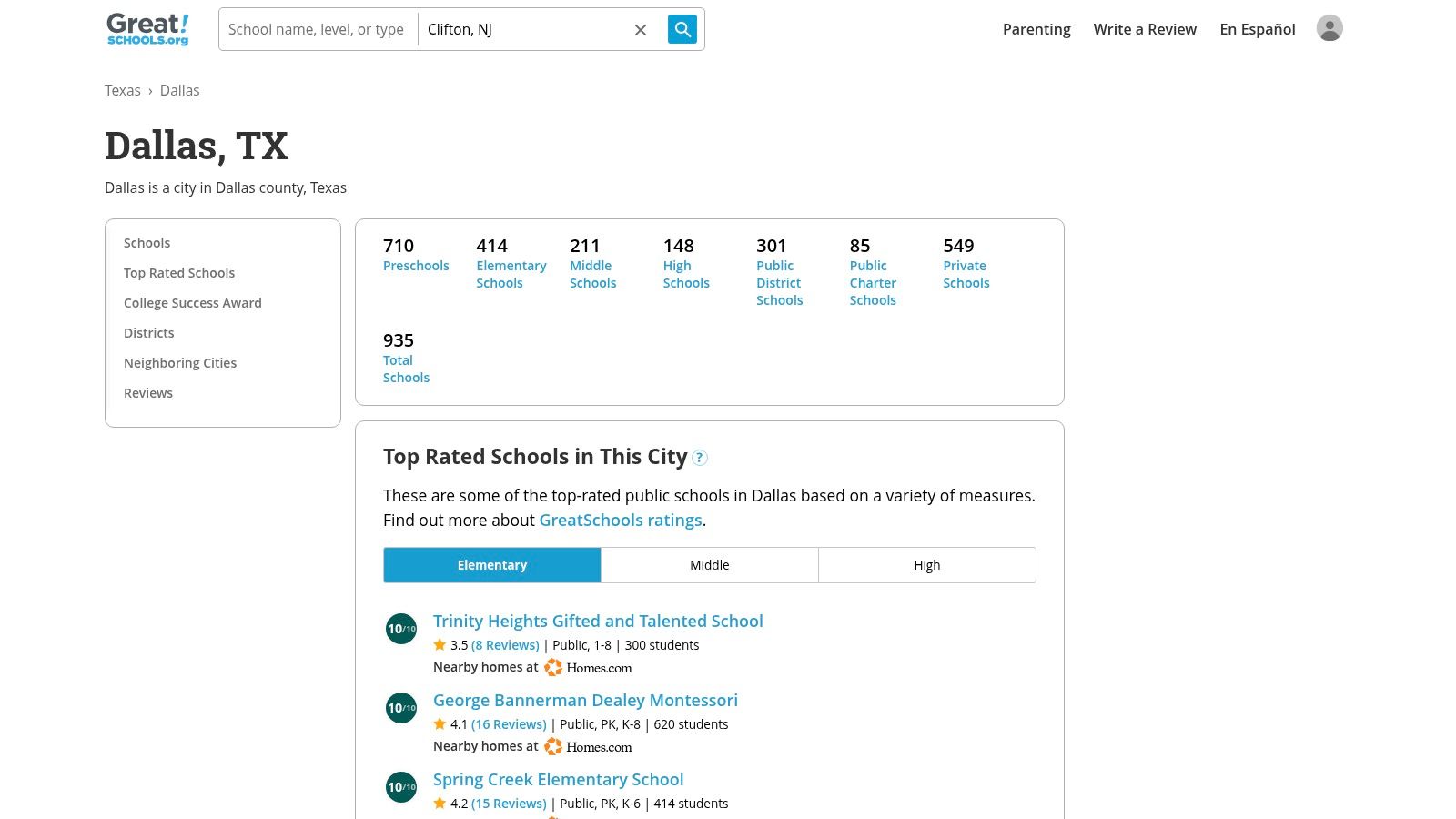Viewport: 1456px width, 819px height.
Task: Open the user account avatar icon
Action: [1330, 28]
